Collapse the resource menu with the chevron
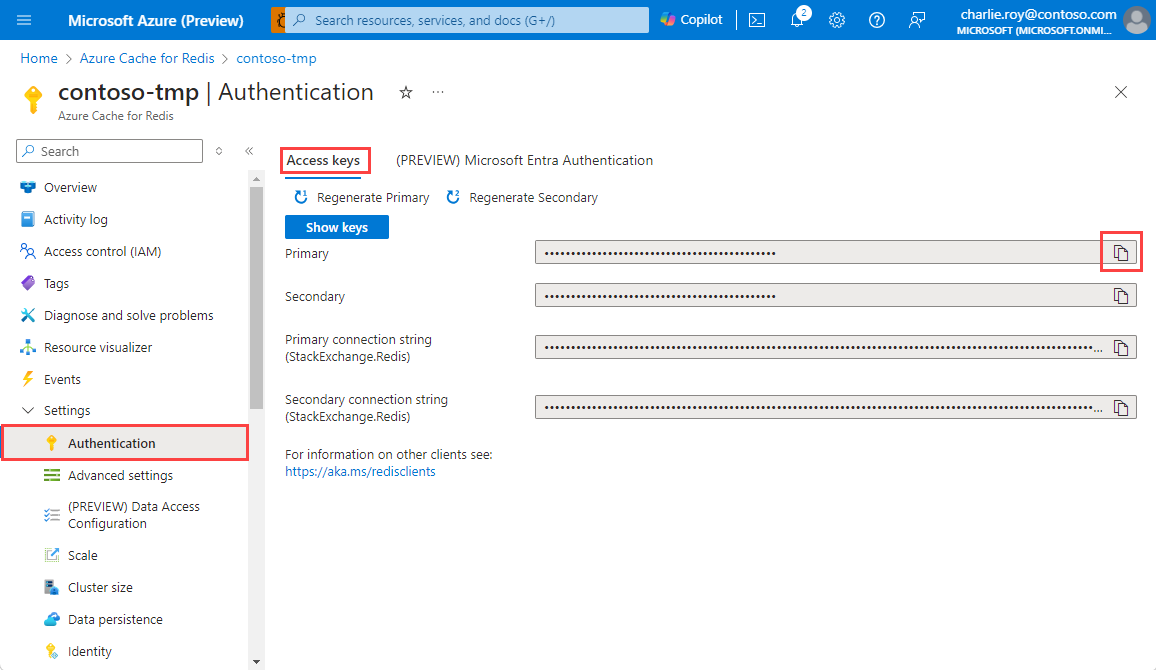The image size is (1156, 670). (249, 150)
